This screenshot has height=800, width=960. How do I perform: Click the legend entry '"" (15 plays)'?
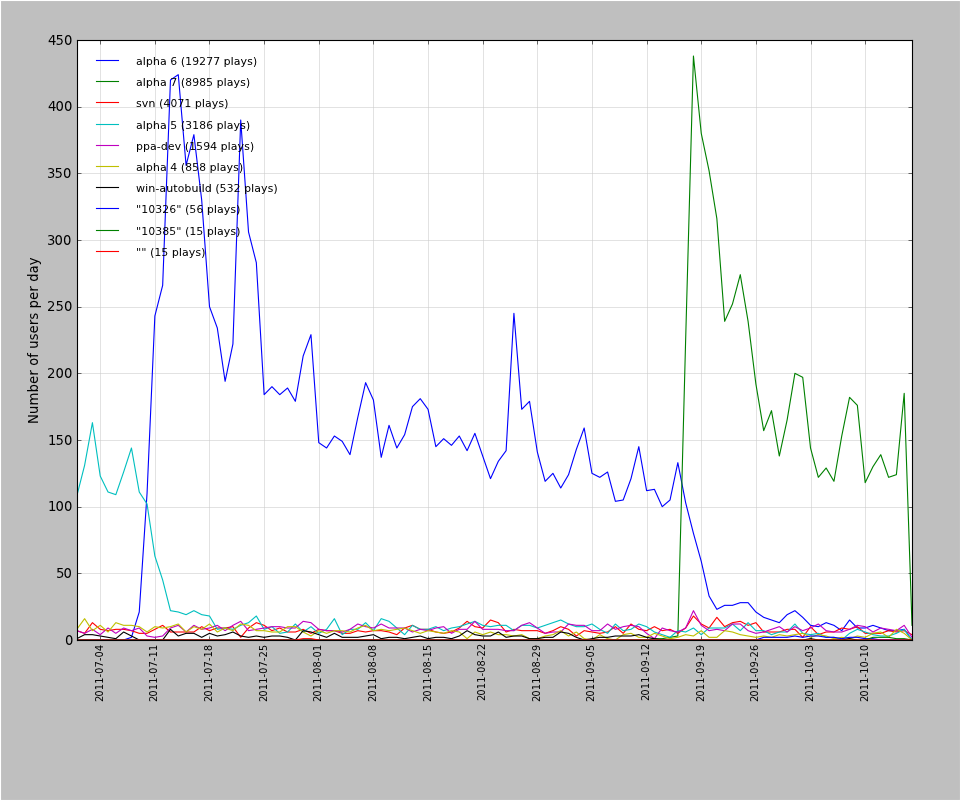(170, 252)
